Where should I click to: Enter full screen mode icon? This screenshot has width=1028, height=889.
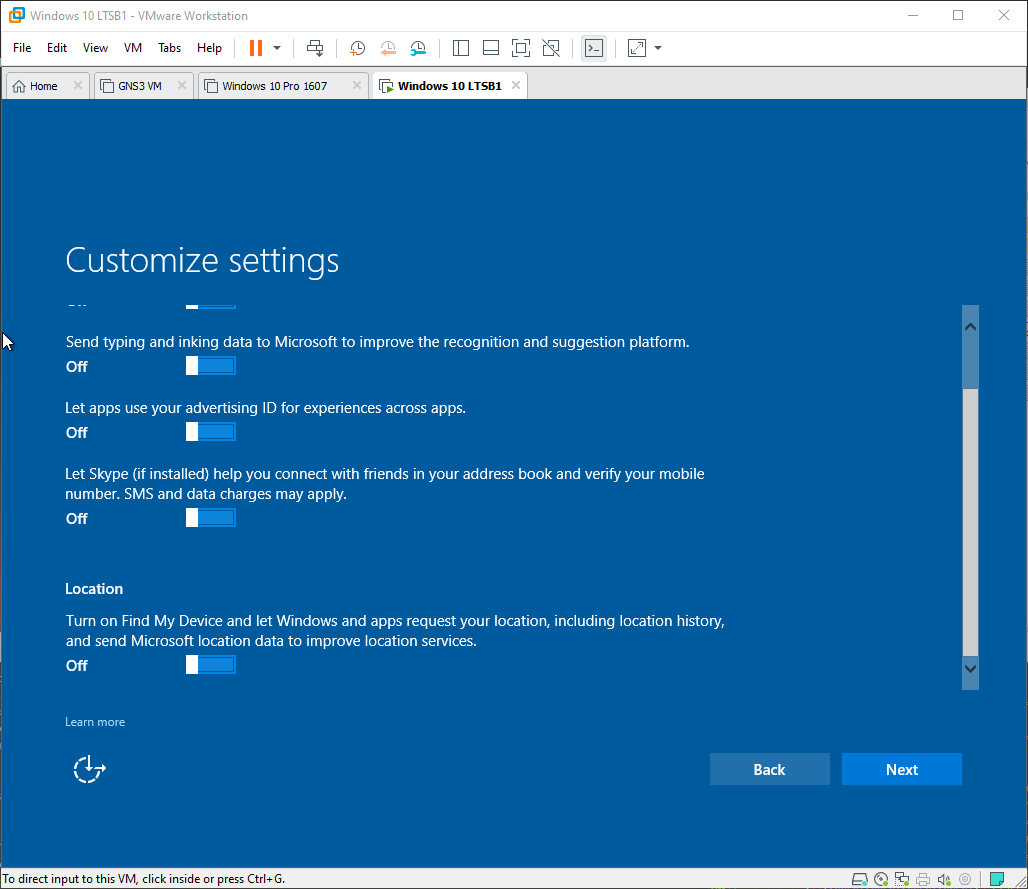(x=521, y=48)
